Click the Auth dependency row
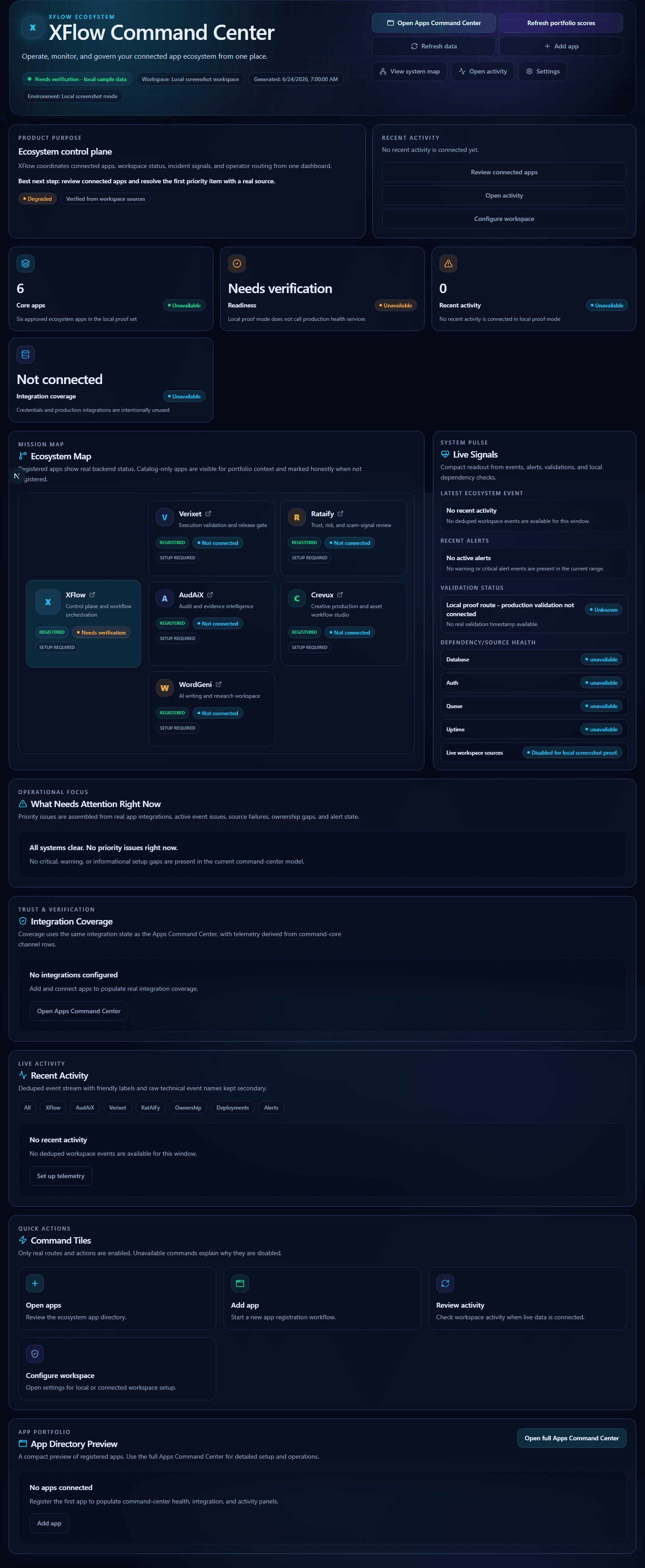 [534, 683]
